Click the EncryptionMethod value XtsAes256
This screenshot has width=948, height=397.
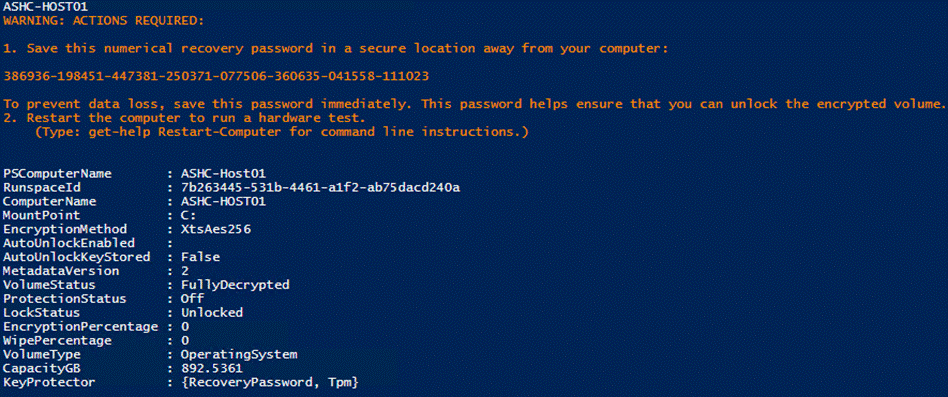click(216, 229)
